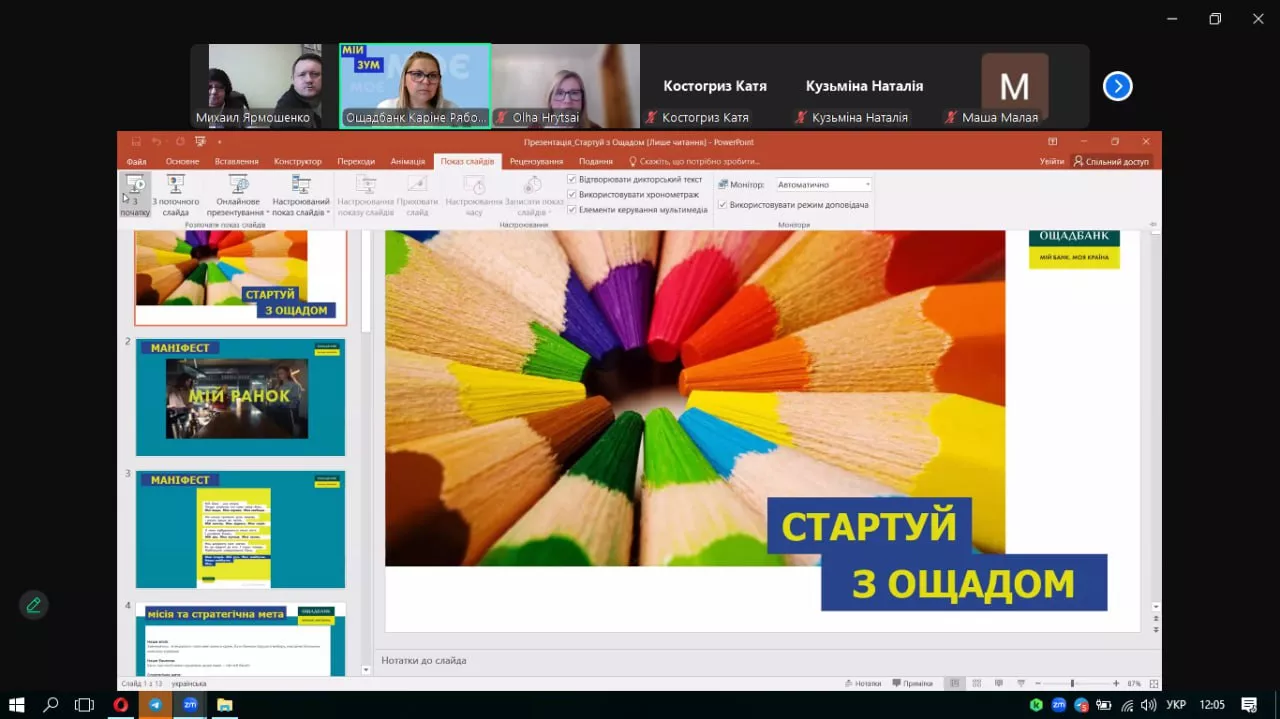Open the record slide show dropdown
1280x719 pixels.
(534, 195)
